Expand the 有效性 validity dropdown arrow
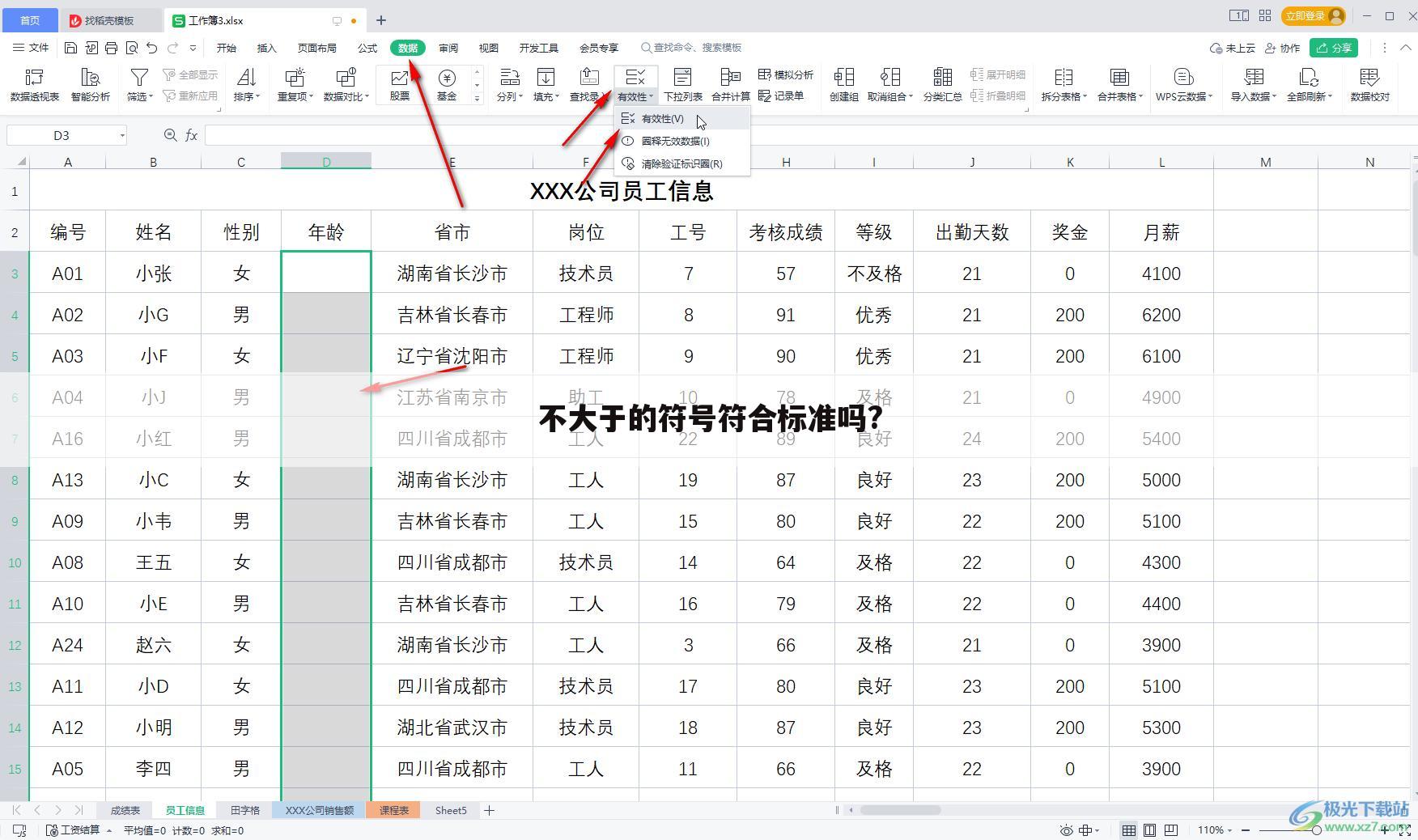The image size is (1418, 840). [652, 97]
